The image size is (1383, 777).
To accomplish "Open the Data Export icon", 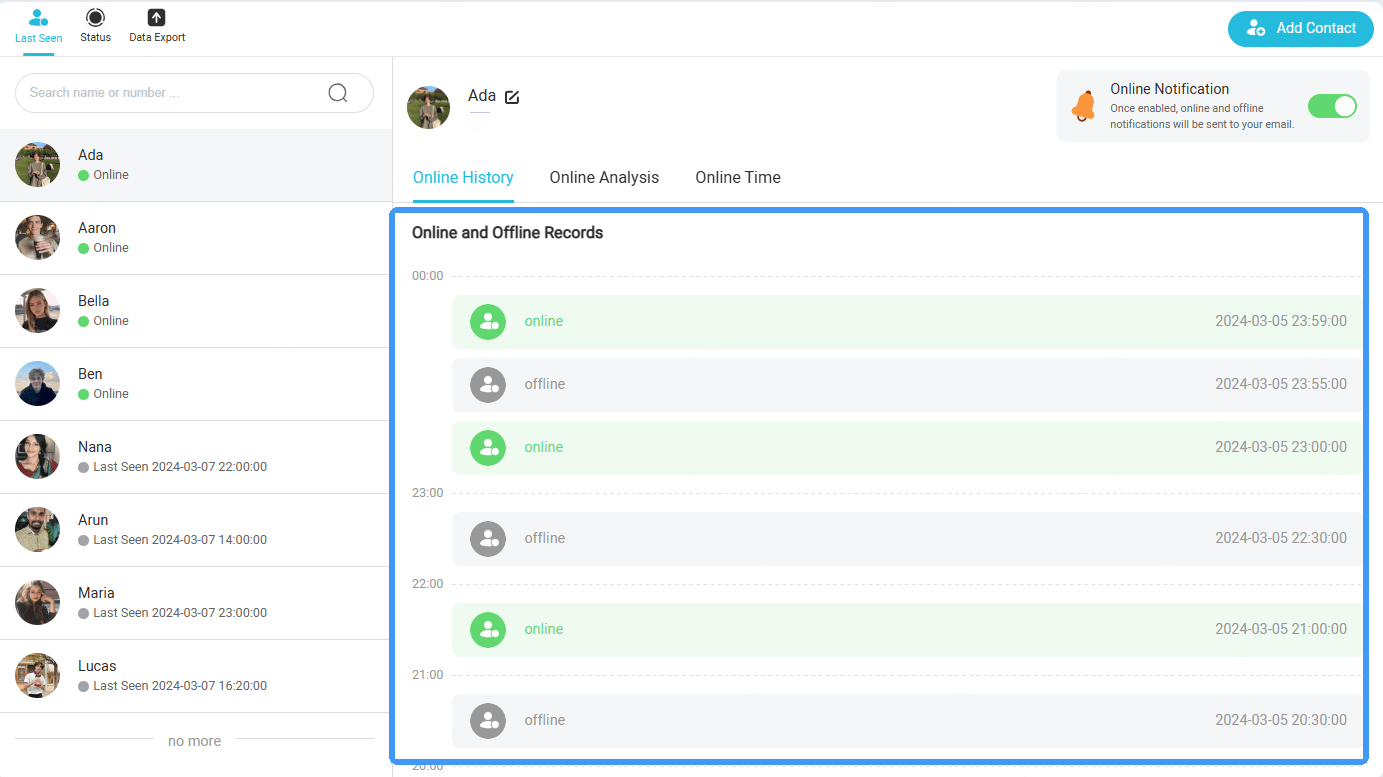I will [157, 17].
